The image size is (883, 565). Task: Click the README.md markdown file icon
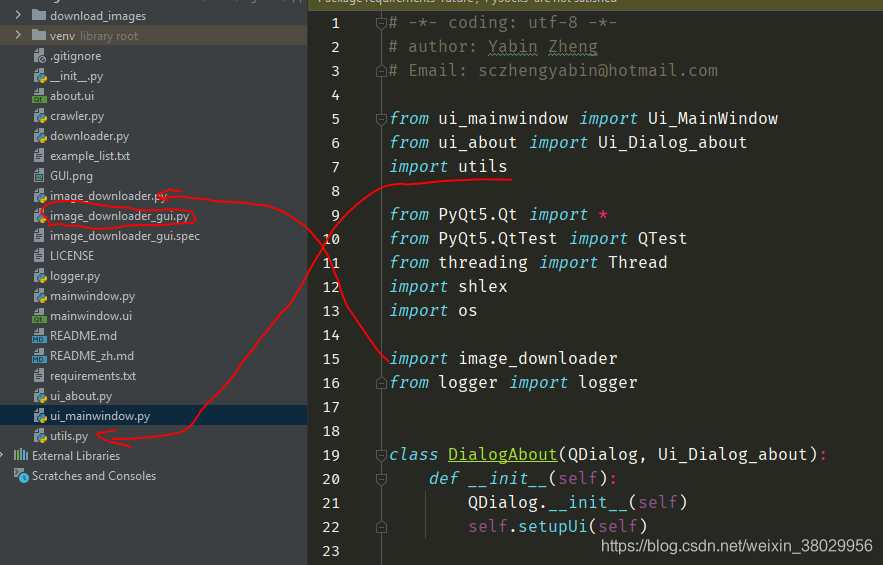(x=39, y=336)
